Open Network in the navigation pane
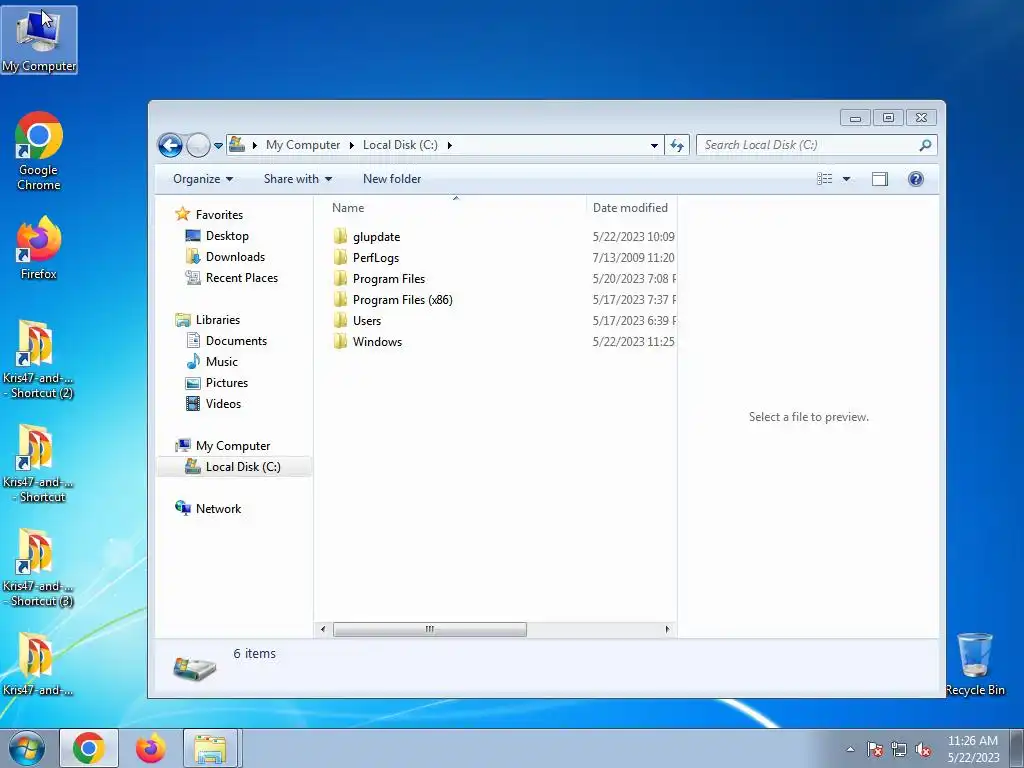 (x=218, y=509)
